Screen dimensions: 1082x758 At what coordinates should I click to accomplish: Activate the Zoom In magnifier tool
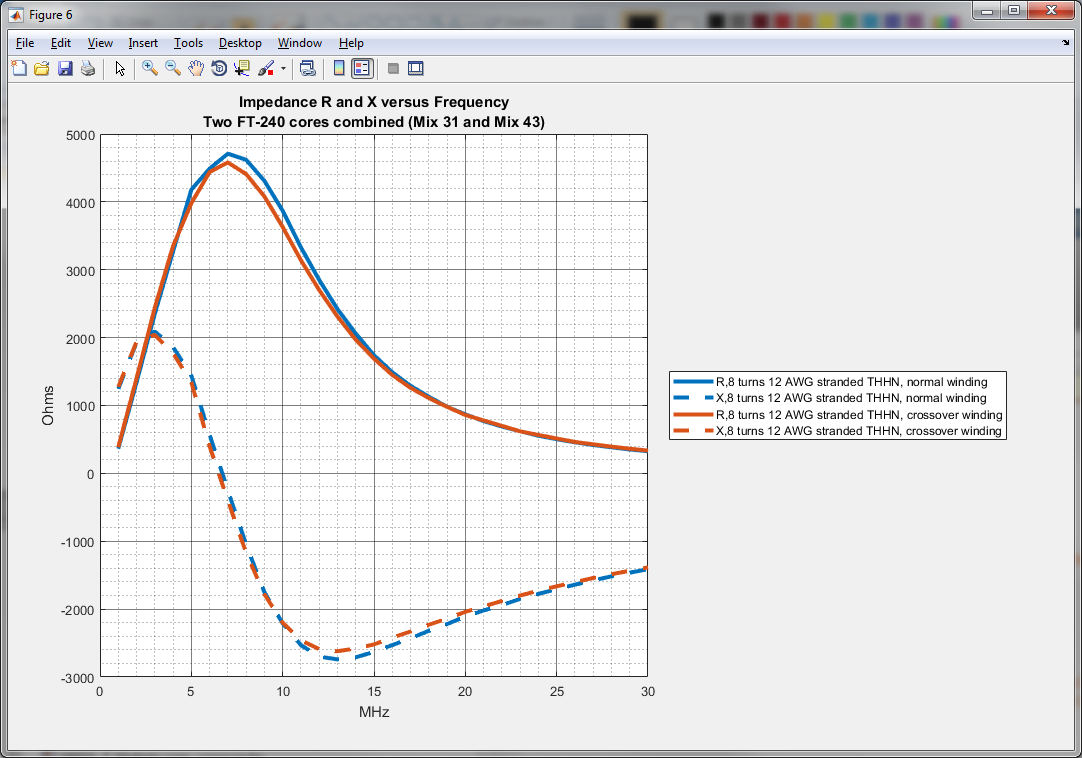(x=150, y=68)
